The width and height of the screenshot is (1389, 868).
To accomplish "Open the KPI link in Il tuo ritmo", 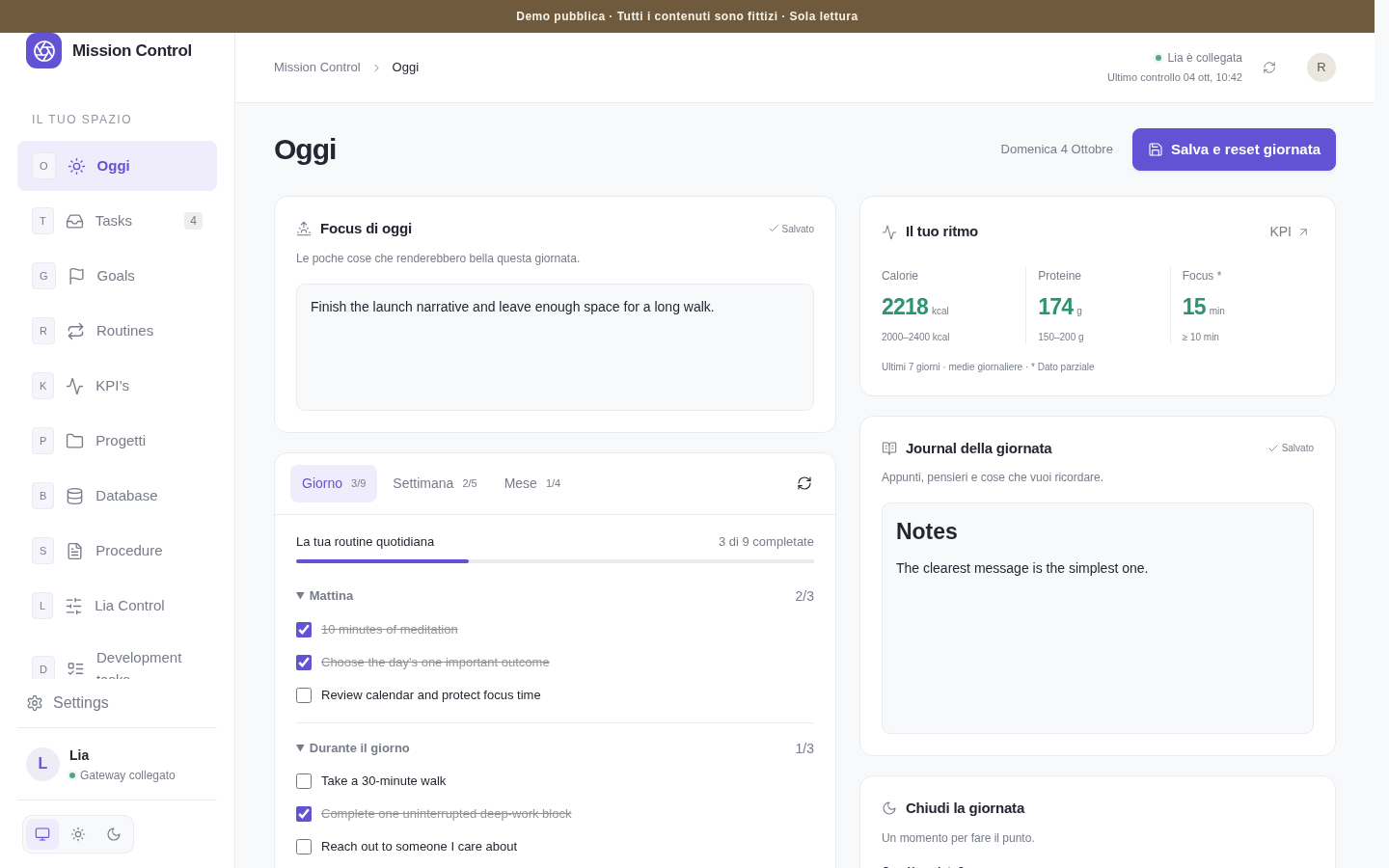I will click(1290, 231).
